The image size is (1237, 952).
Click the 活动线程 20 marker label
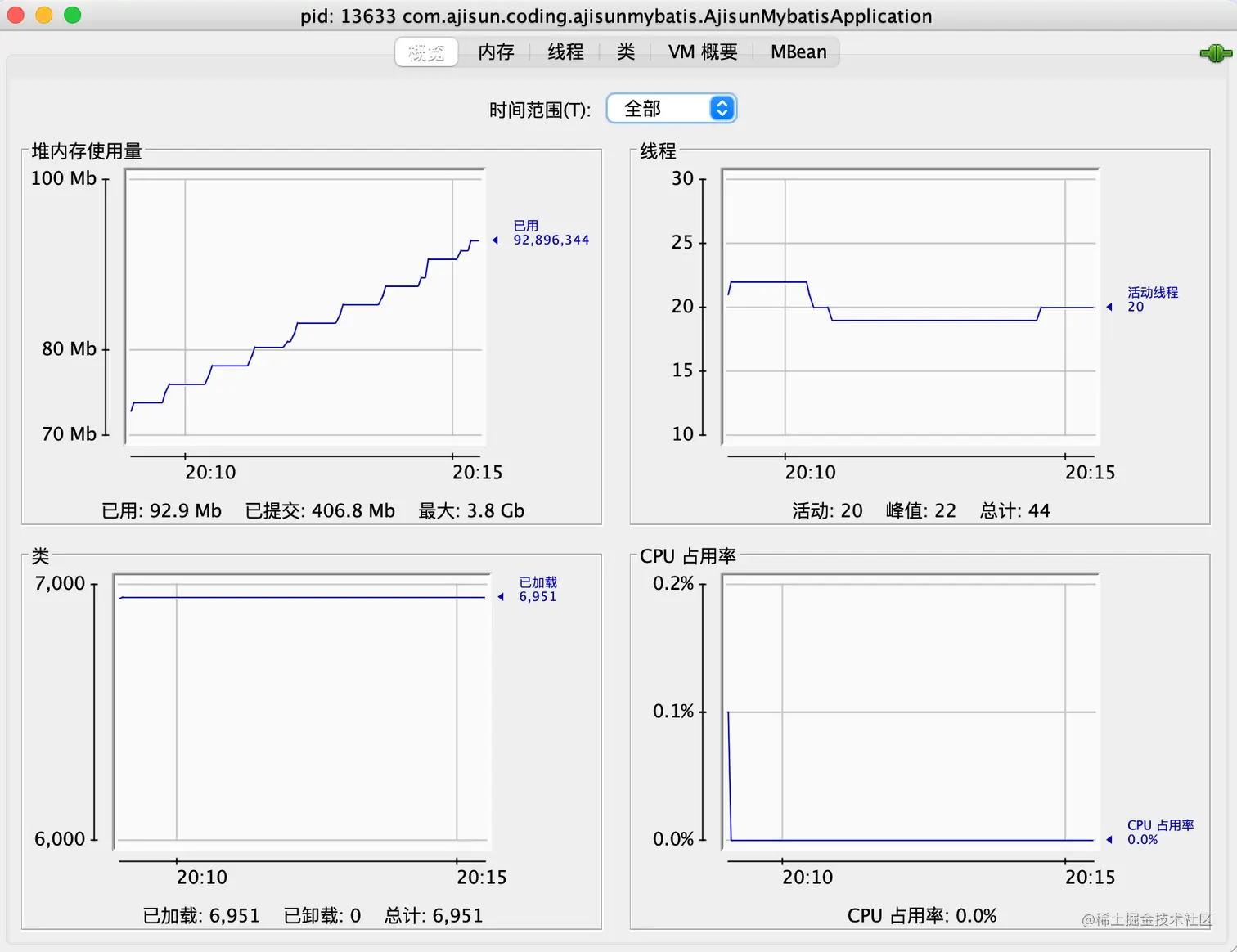coord(1152,299)
